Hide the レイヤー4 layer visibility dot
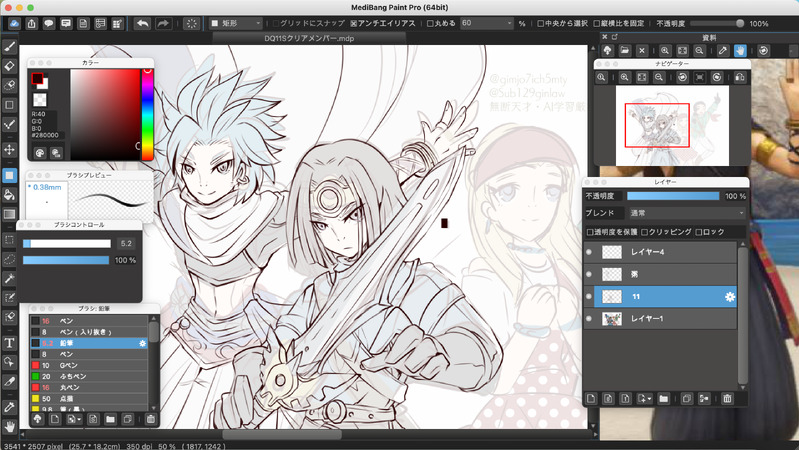 pos(588,252)
